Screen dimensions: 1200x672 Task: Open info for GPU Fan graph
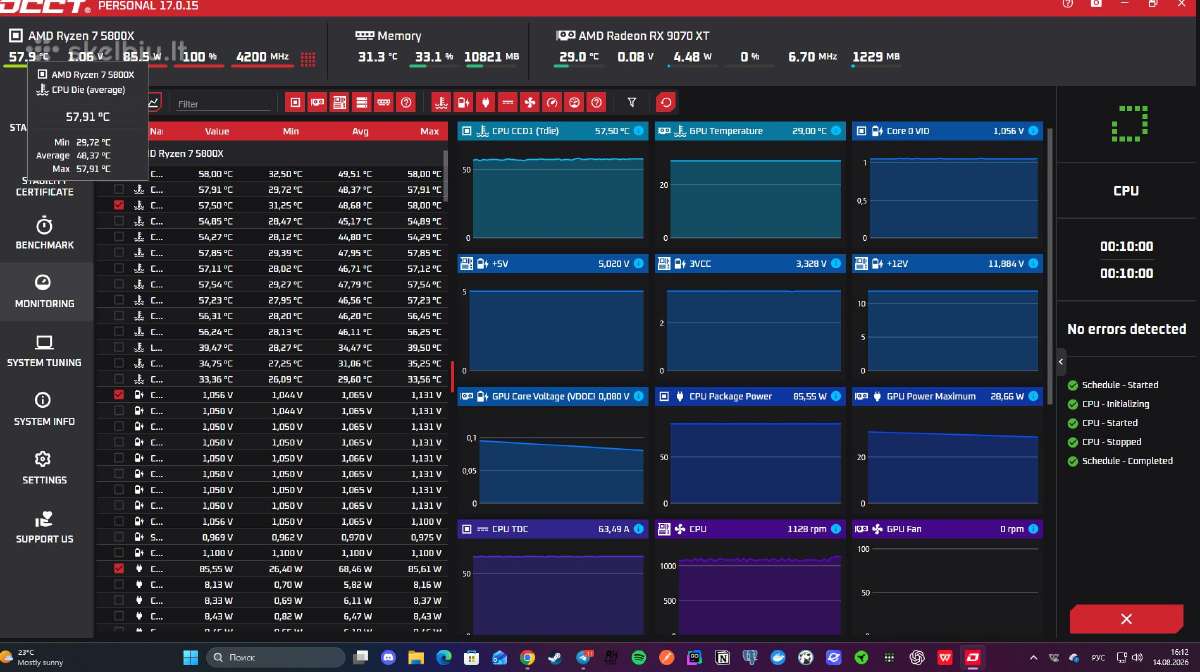coord(1033,528)
